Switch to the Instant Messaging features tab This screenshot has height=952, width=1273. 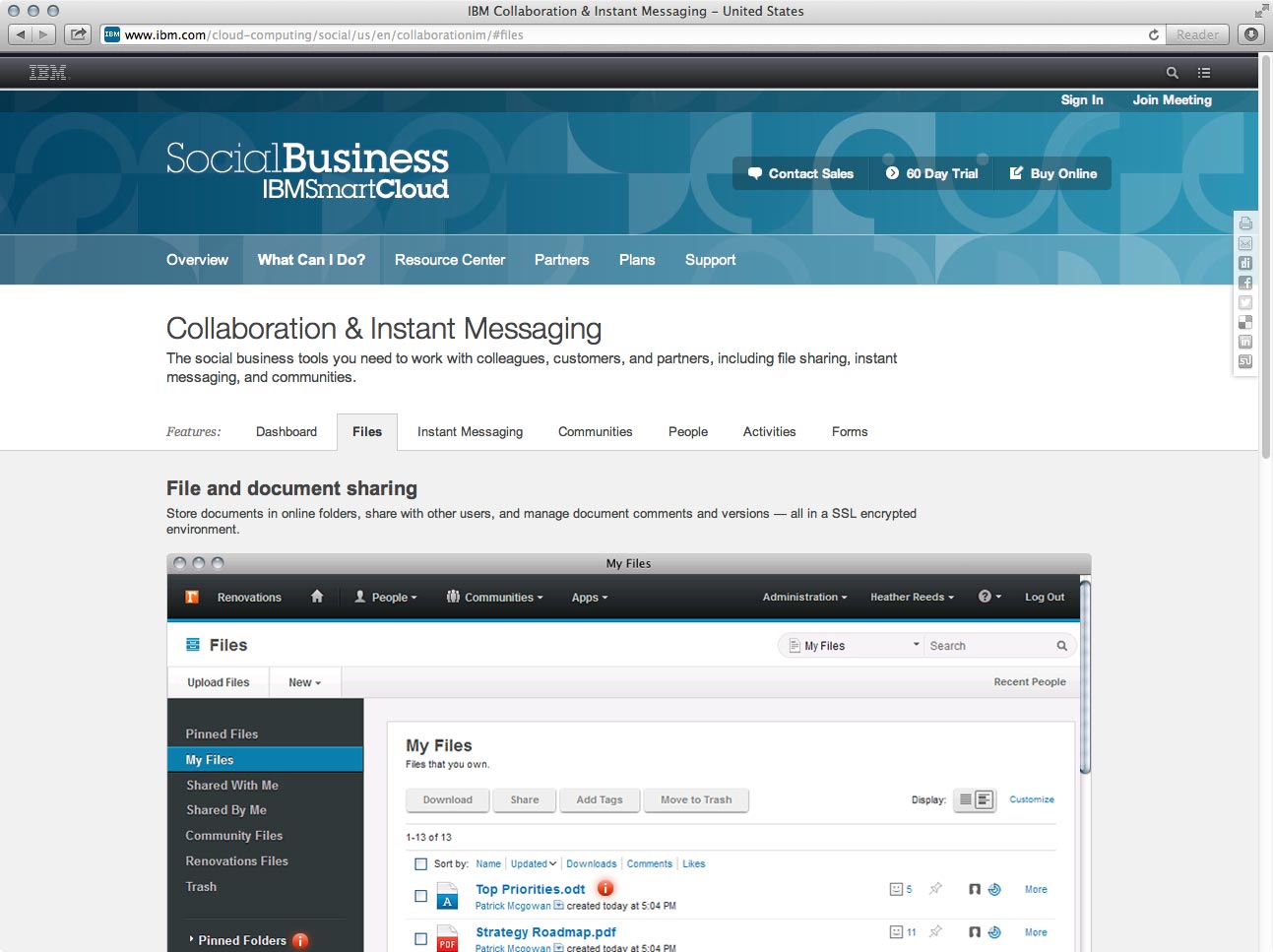(x=470, y=431)
